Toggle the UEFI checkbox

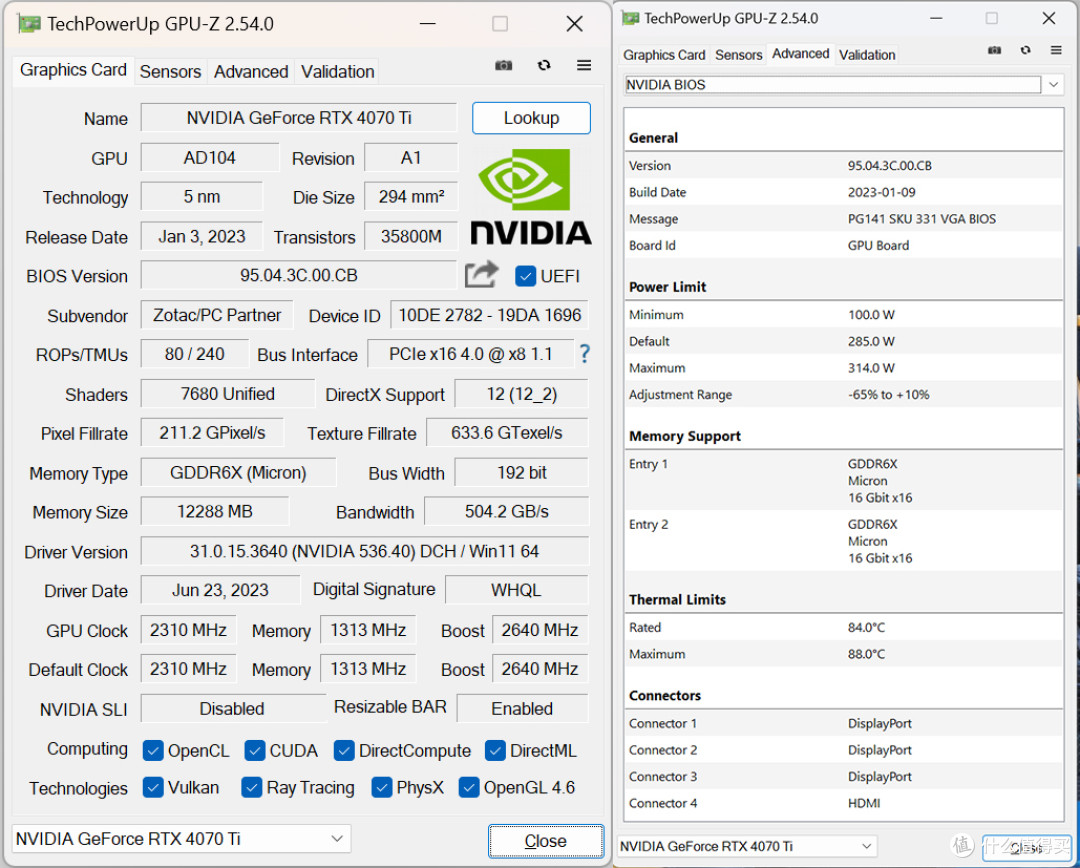(525, 277)
